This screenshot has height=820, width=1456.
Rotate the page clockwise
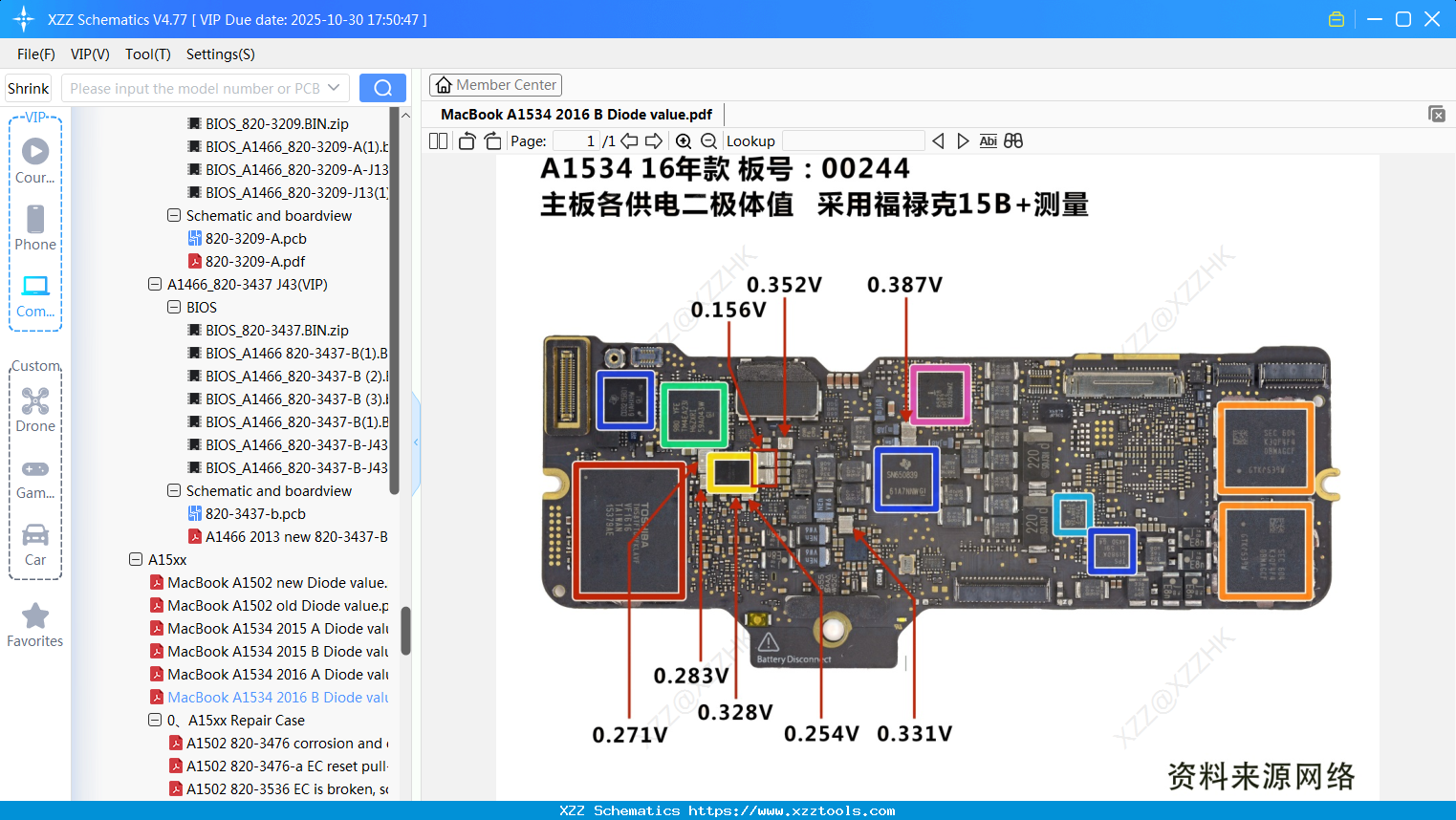click(493, 140)
